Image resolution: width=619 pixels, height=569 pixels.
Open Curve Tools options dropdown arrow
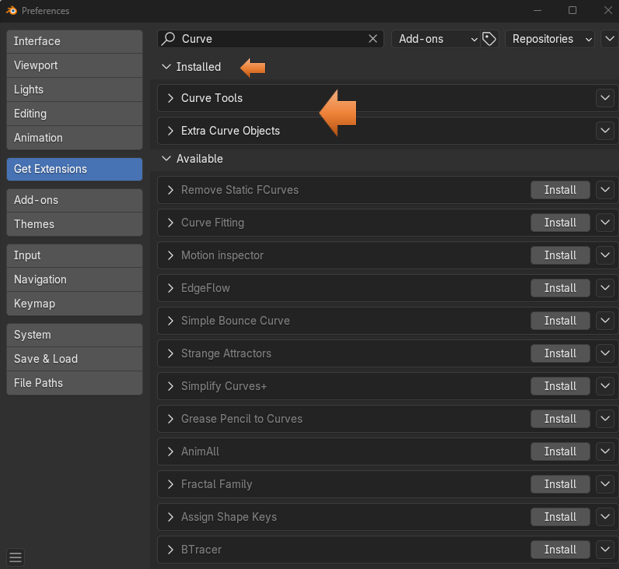[604, 98]
